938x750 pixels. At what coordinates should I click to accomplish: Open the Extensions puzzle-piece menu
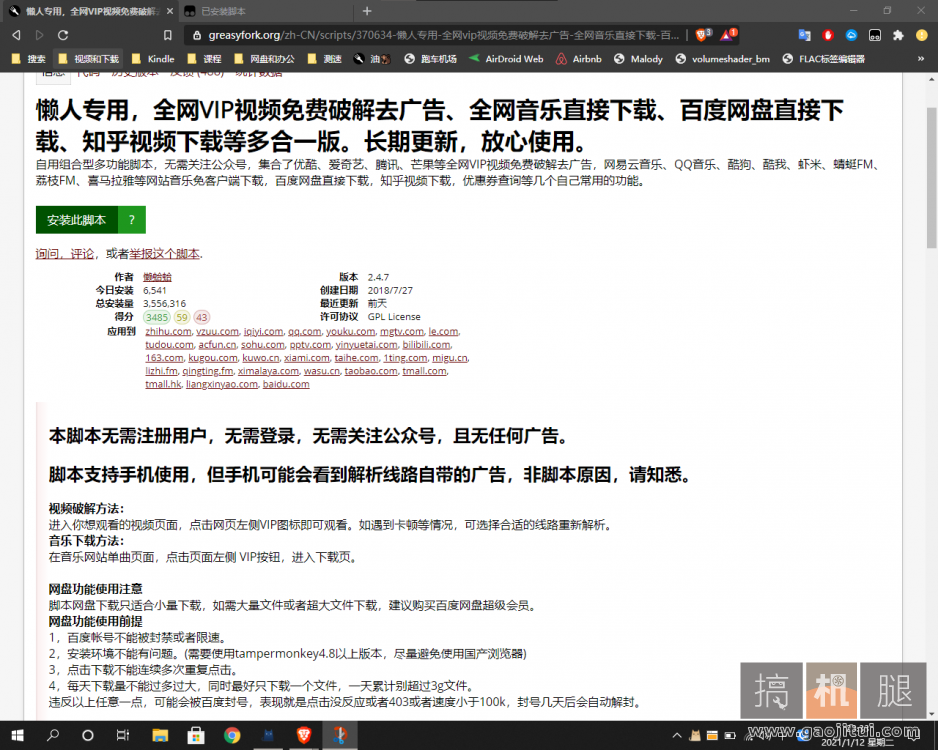pos(898,35)
